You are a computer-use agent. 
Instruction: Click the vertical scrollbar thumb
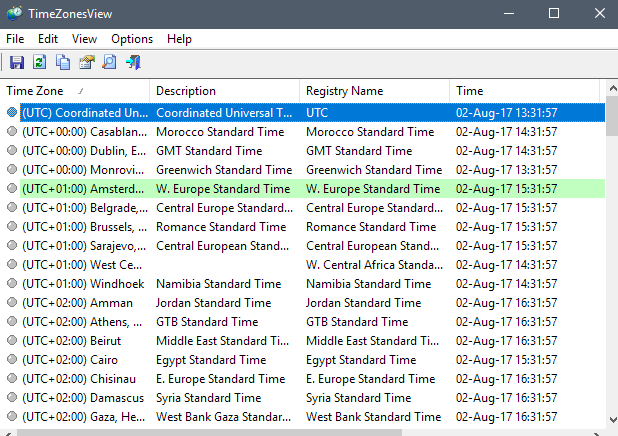tap(612, 116)
